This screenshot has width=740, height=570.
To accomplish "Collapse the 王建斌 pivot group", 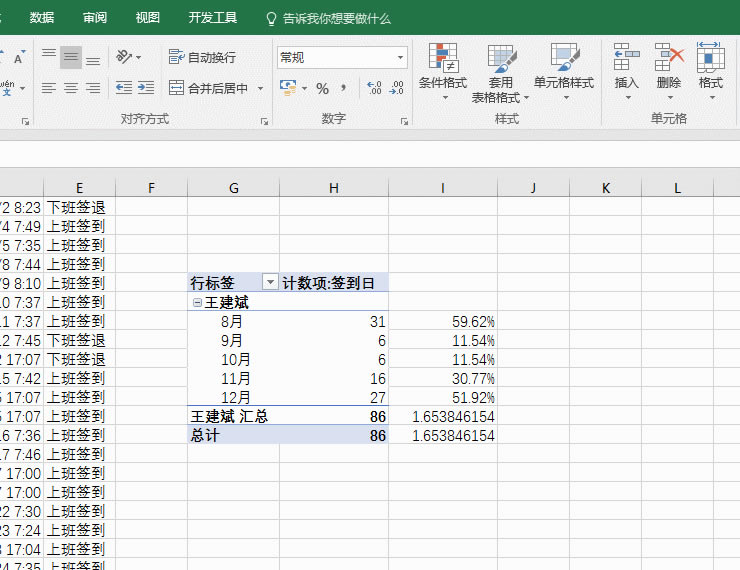I will pos(197,302).
